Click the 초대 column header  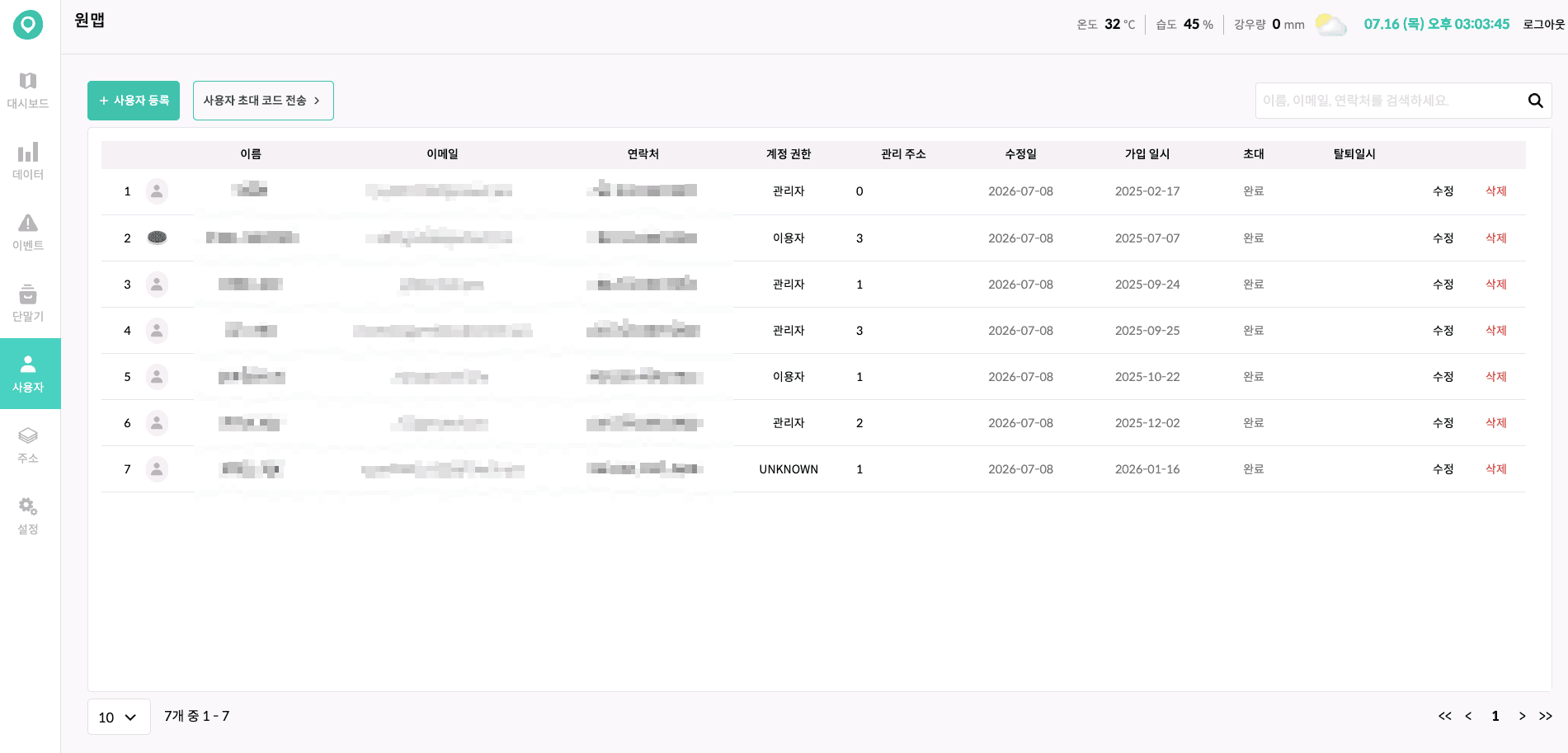point(1254,154)
